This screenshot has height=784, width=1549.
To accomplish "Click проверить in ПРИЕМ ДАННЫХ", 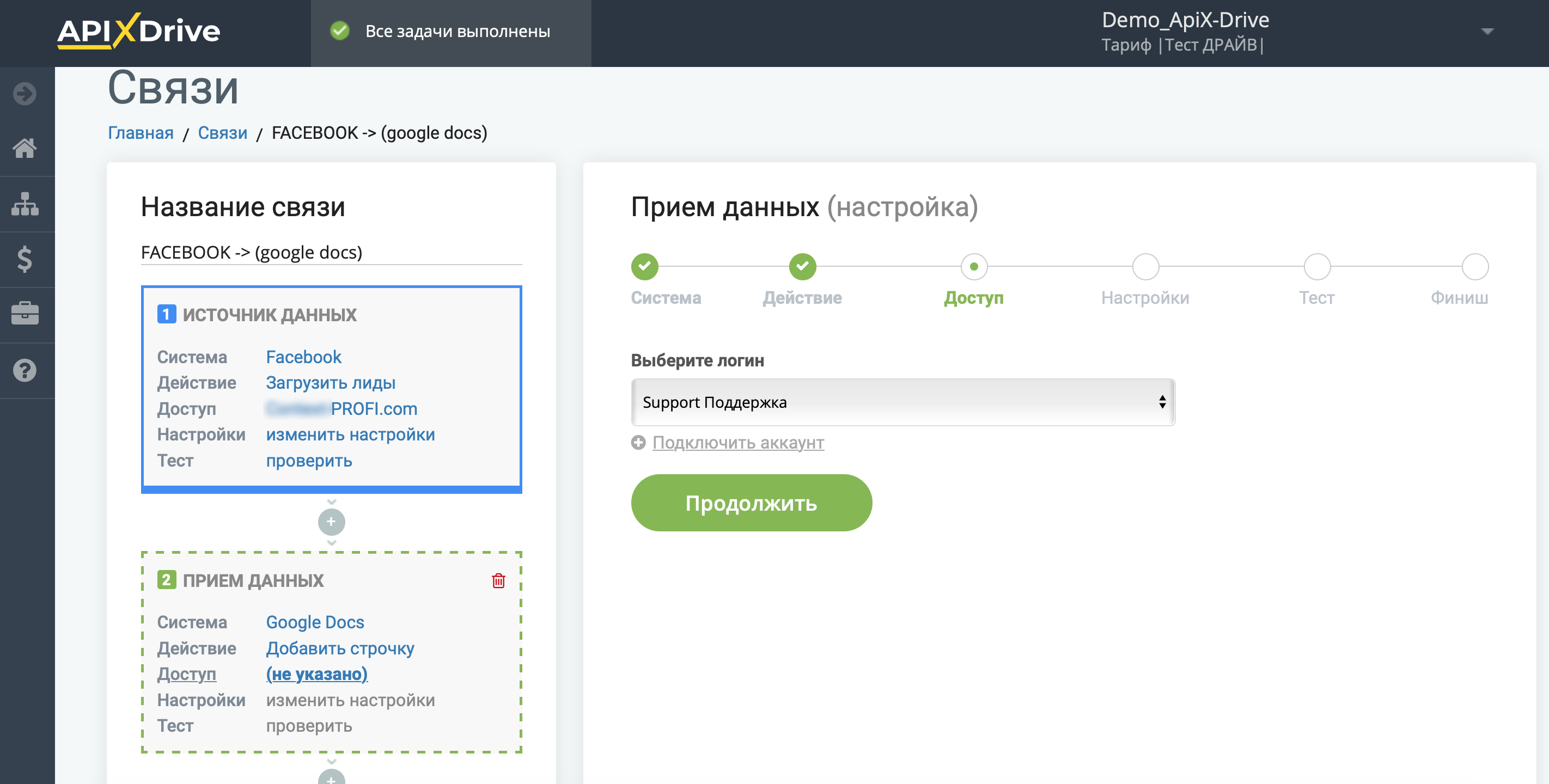I will [309, 726].
